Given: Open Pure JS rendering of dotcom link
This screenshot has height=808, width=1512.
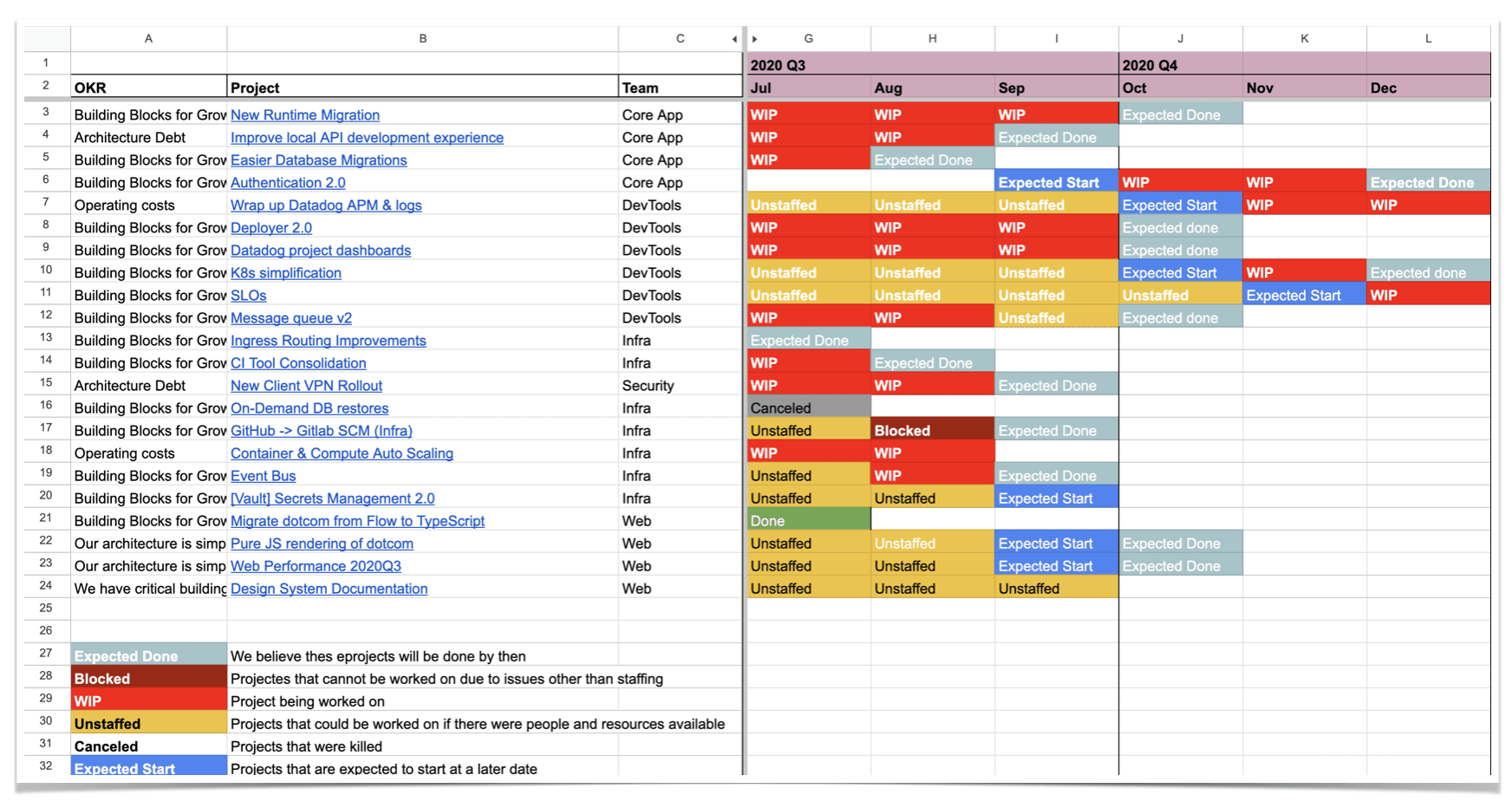Looking at the screenshot, I should (x=322, y=544).
